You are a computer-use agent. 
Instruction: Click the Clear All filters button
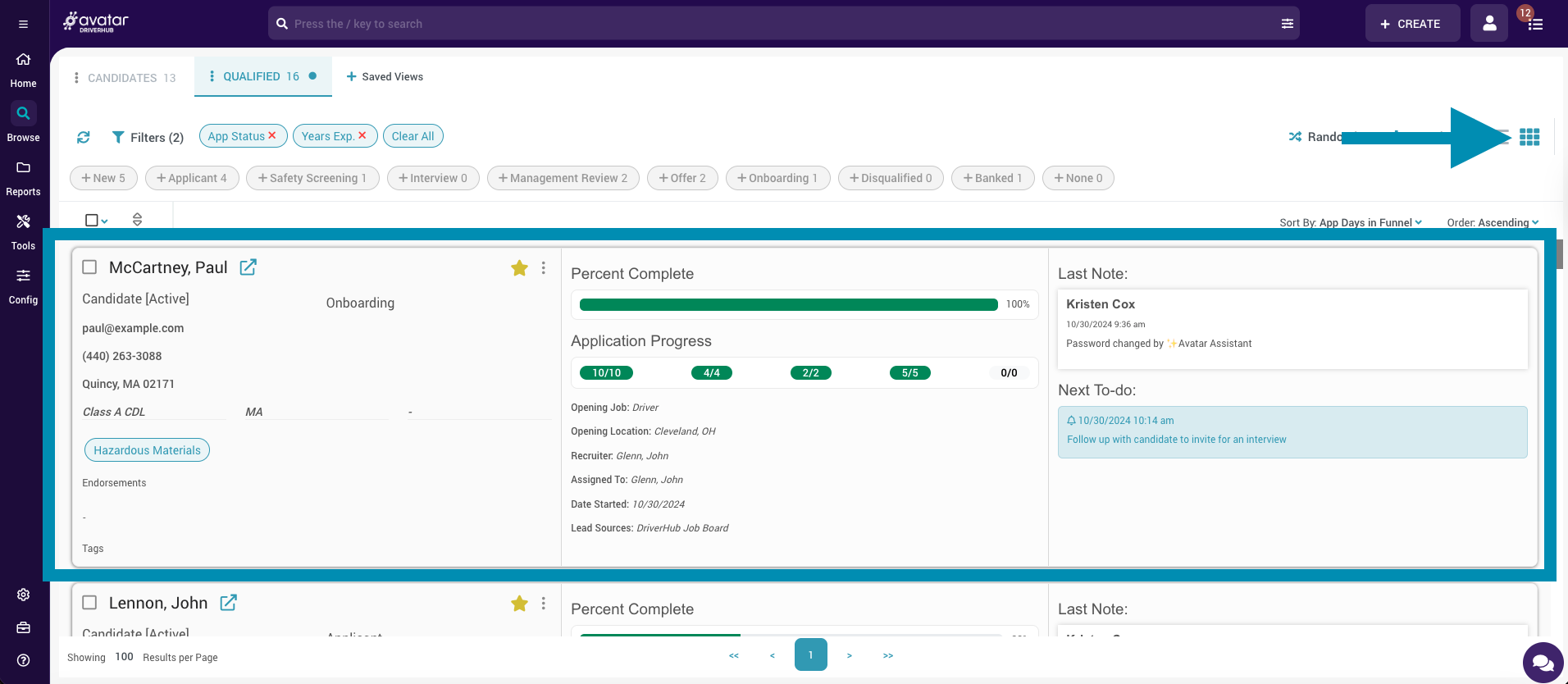413,136
